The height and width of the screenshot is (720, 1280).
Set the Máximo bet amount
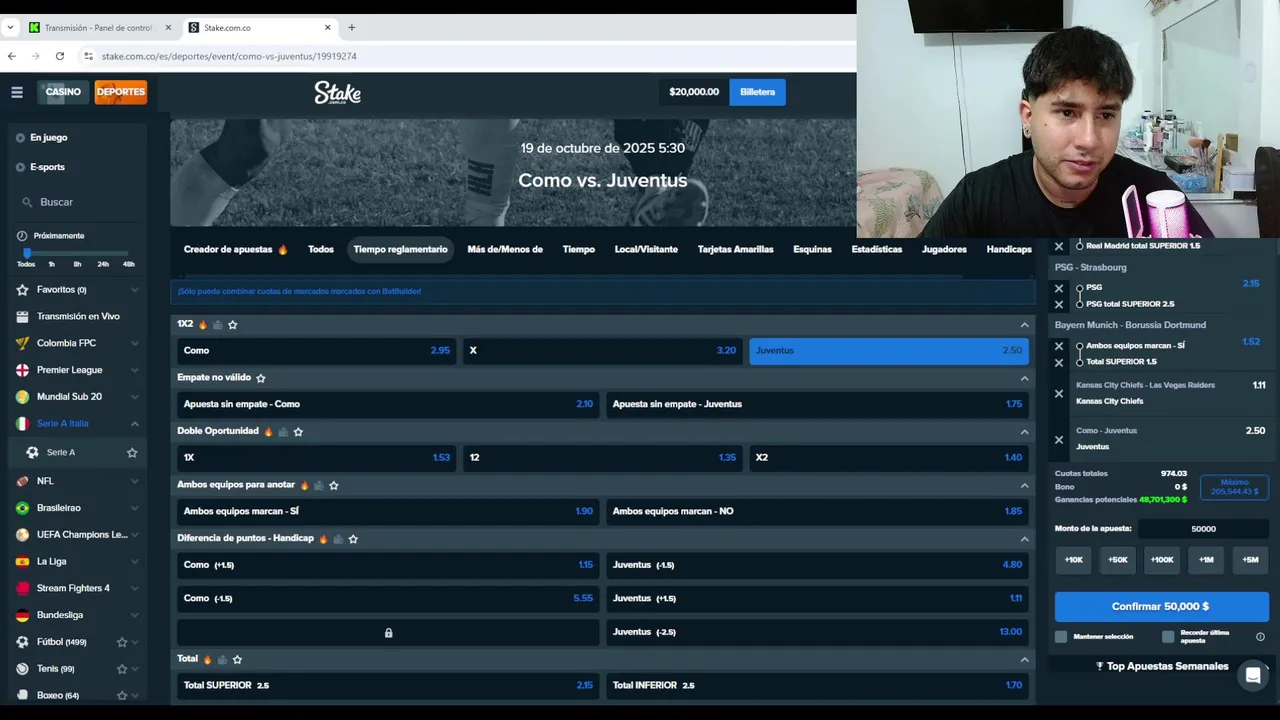[x=1234, y=487]
